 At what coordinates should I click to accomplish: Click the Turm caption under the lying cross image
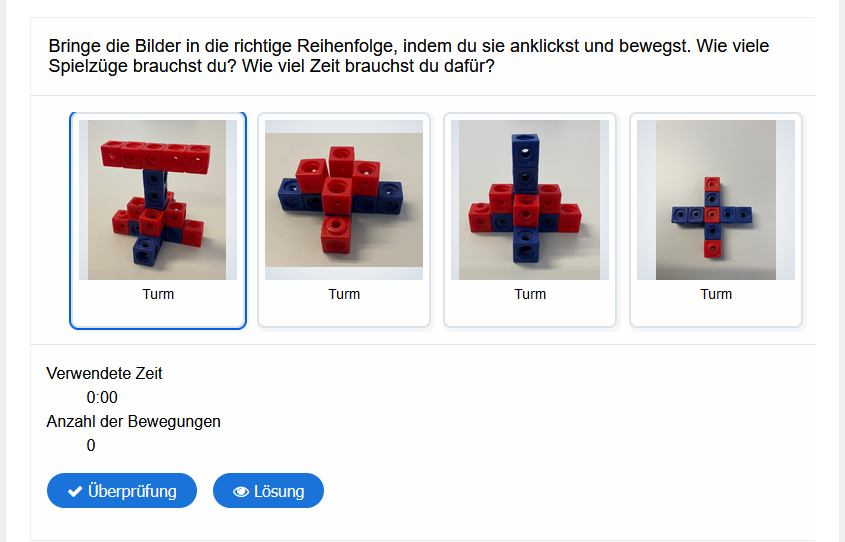coord(344,294)
